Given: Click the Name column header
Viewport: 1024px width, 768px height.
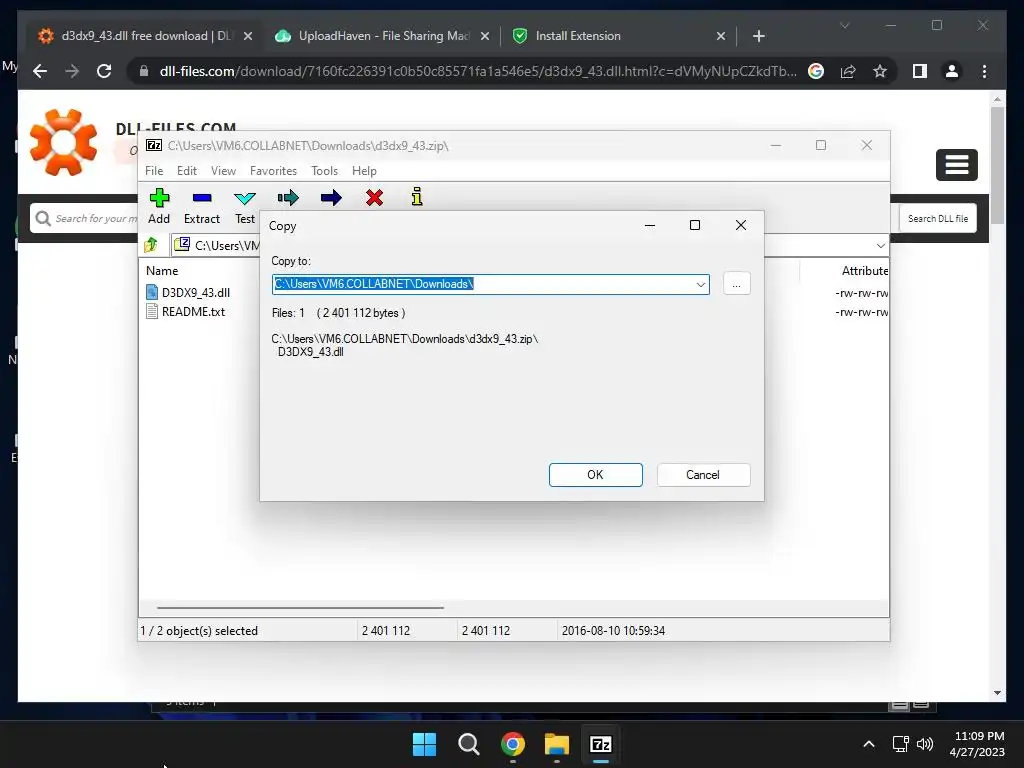Looking at the screenshot, I should point(162,270).
